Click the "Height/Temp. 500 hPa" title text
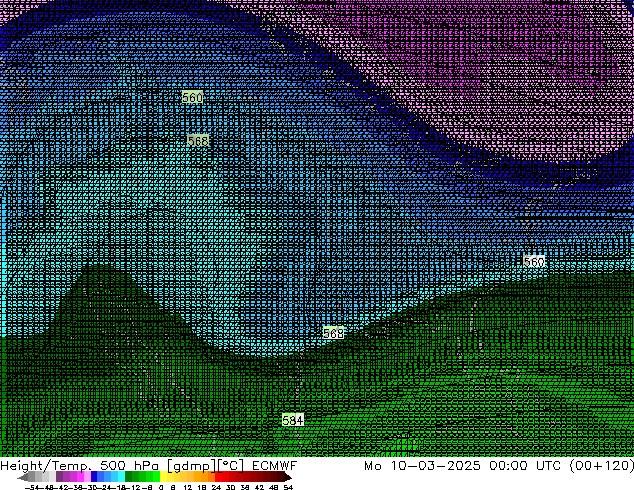The height and width of the screenshot is (490, 634). click(x=80, y=465)
